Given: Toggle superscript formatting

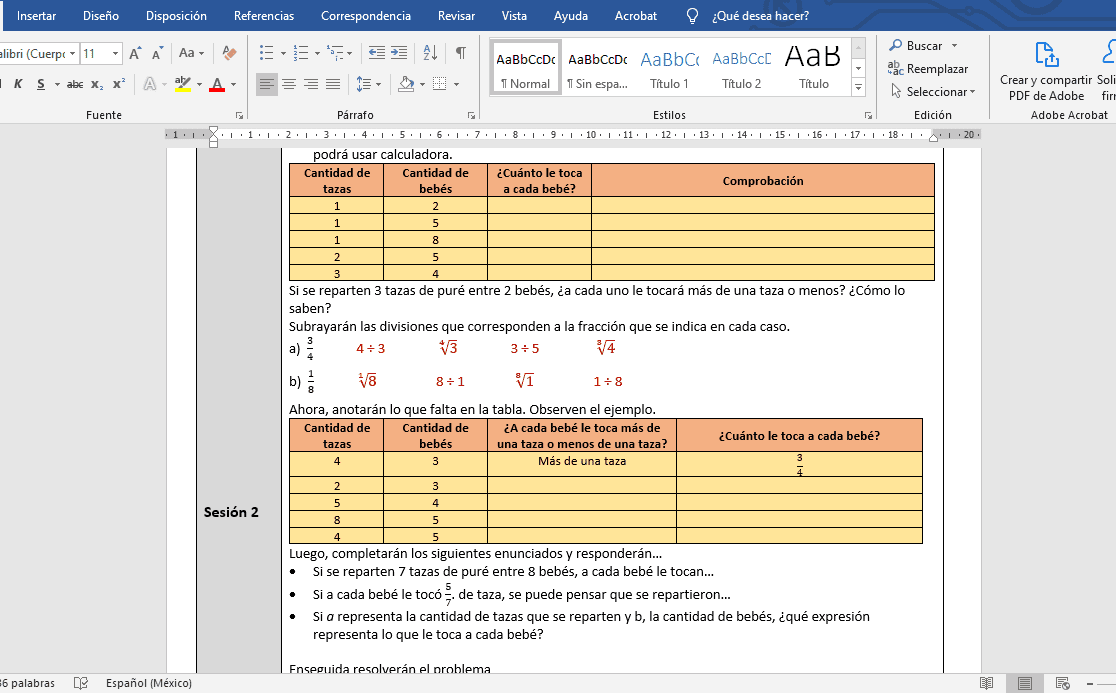Looking at the screenshot, I should tap(119, 84).
